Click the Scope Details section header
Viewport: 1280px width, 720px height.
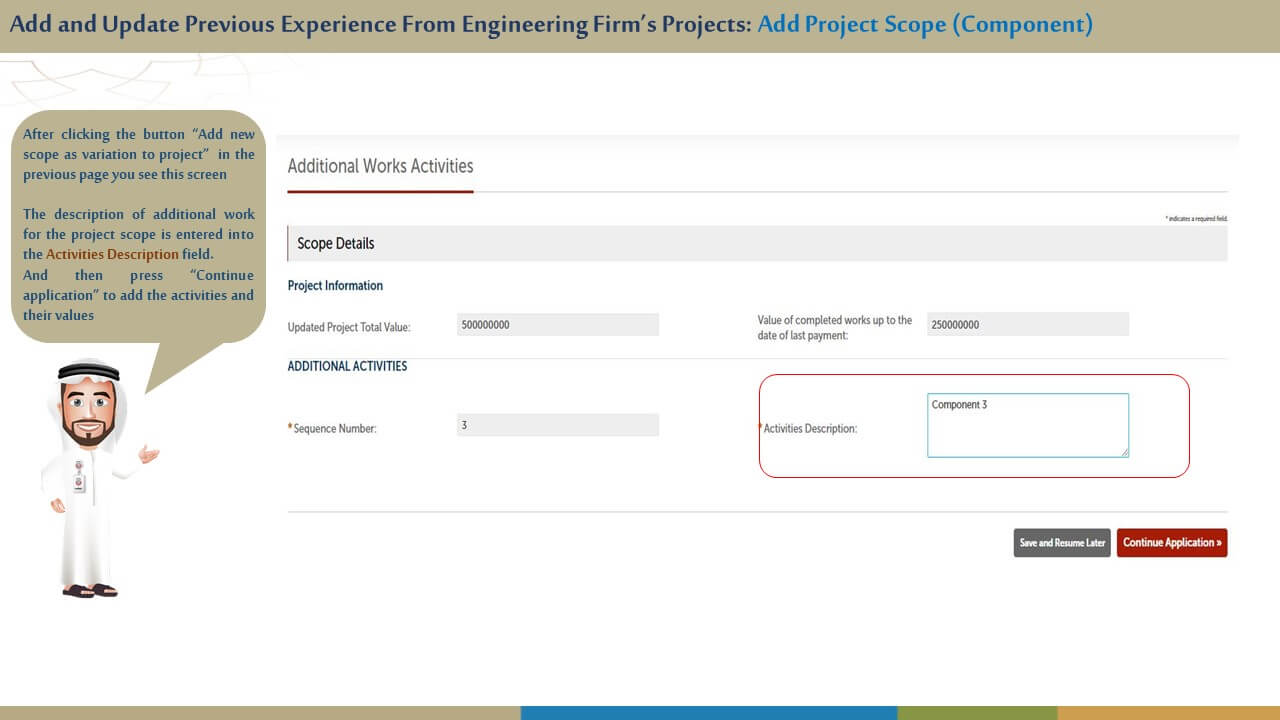336,244
